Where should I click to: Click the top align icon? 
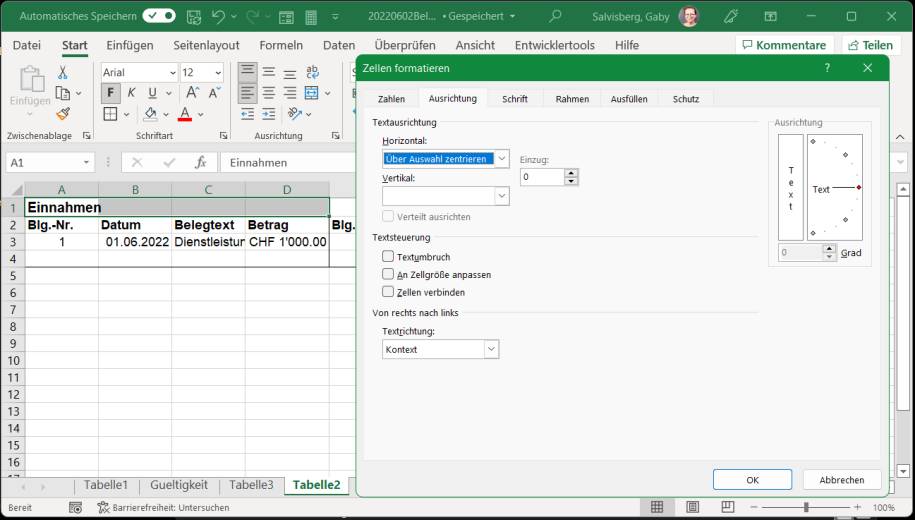247,72
